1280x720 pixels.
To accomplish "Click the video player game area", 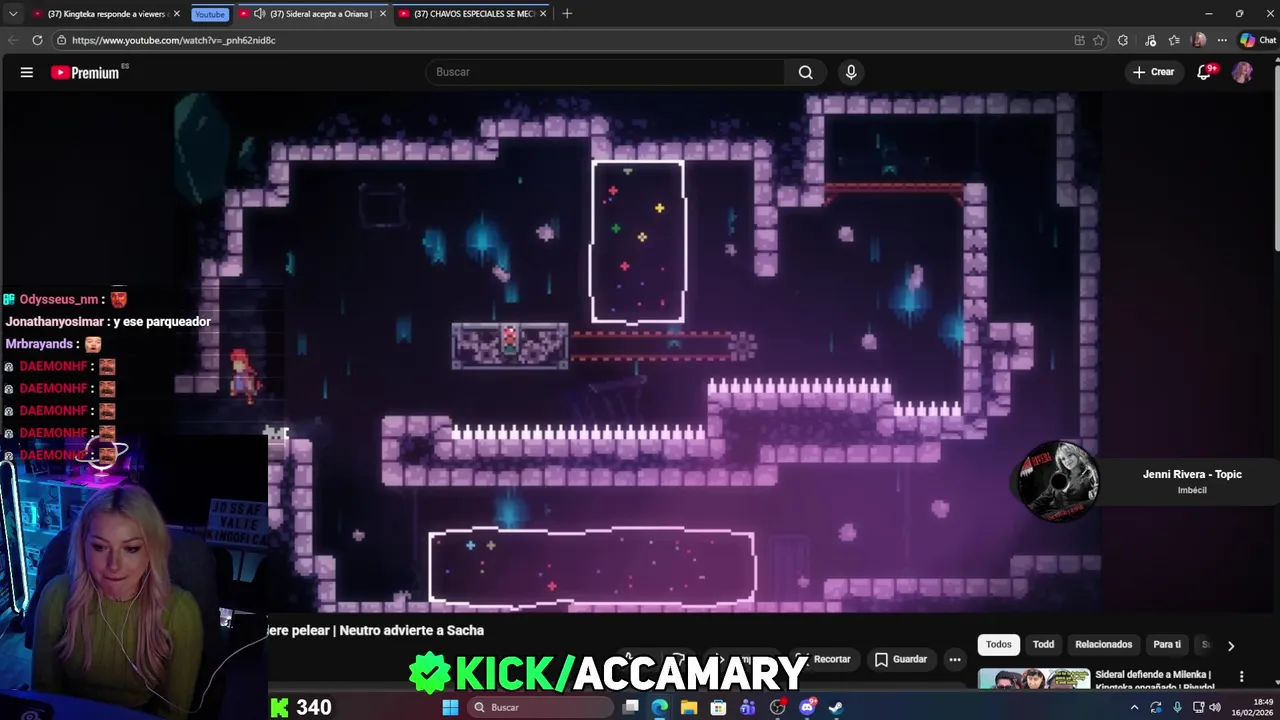I will coord(640,350).
